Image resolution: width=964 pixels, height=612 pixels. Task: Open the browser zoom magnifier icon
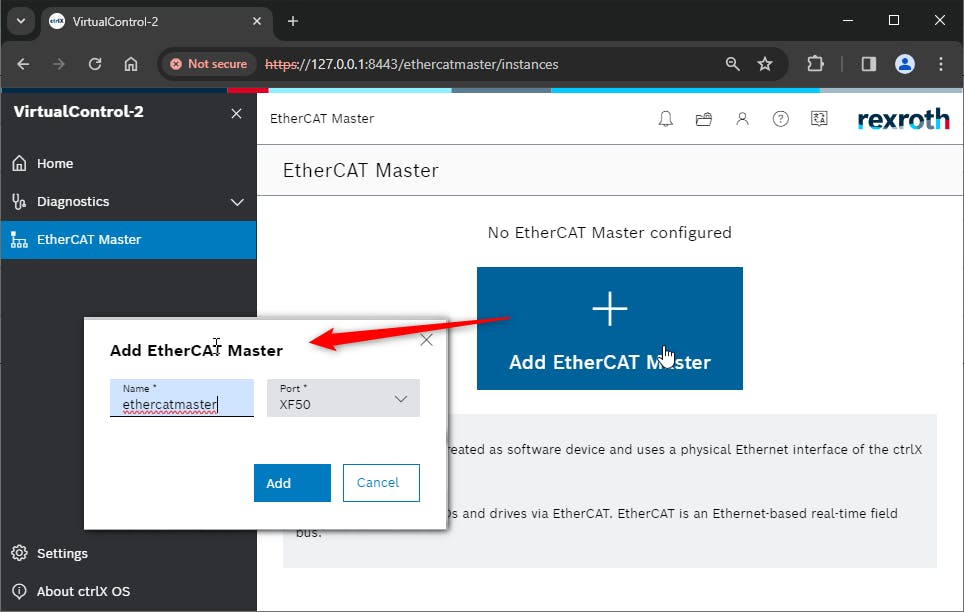pyautogui.click(x=732, y=64)
